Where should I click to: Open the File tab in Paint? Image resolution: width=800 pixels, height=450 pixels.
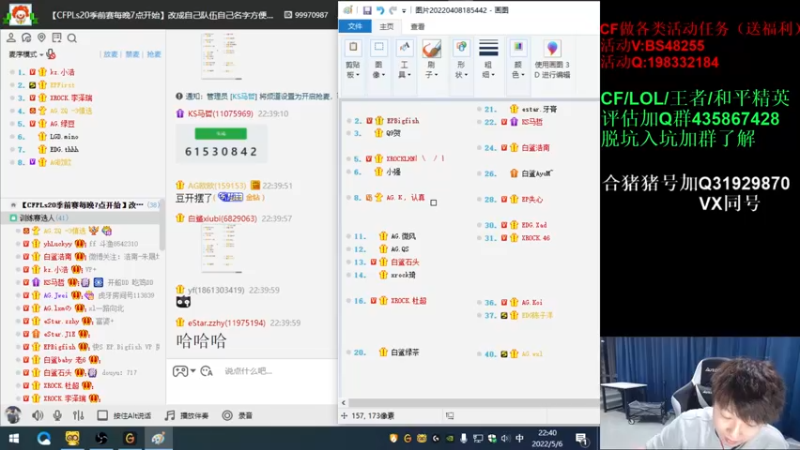pyautogui.click(x=355, y=26)
